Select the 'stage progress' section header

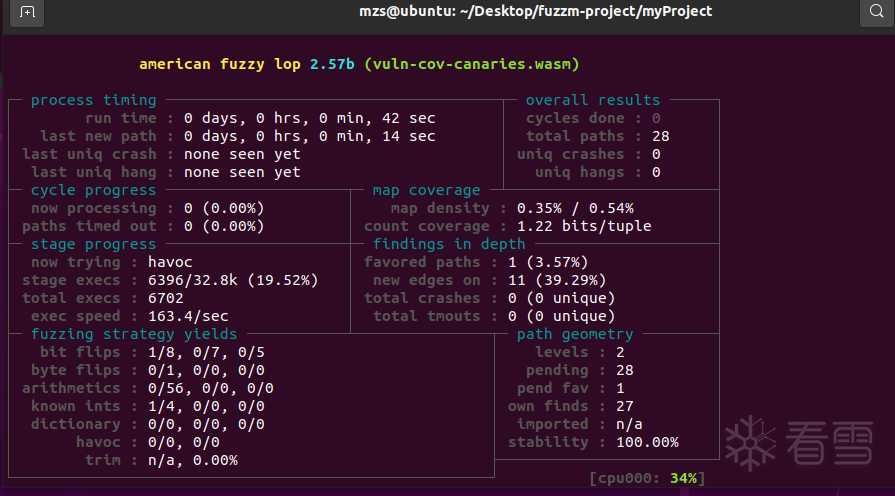94,244
